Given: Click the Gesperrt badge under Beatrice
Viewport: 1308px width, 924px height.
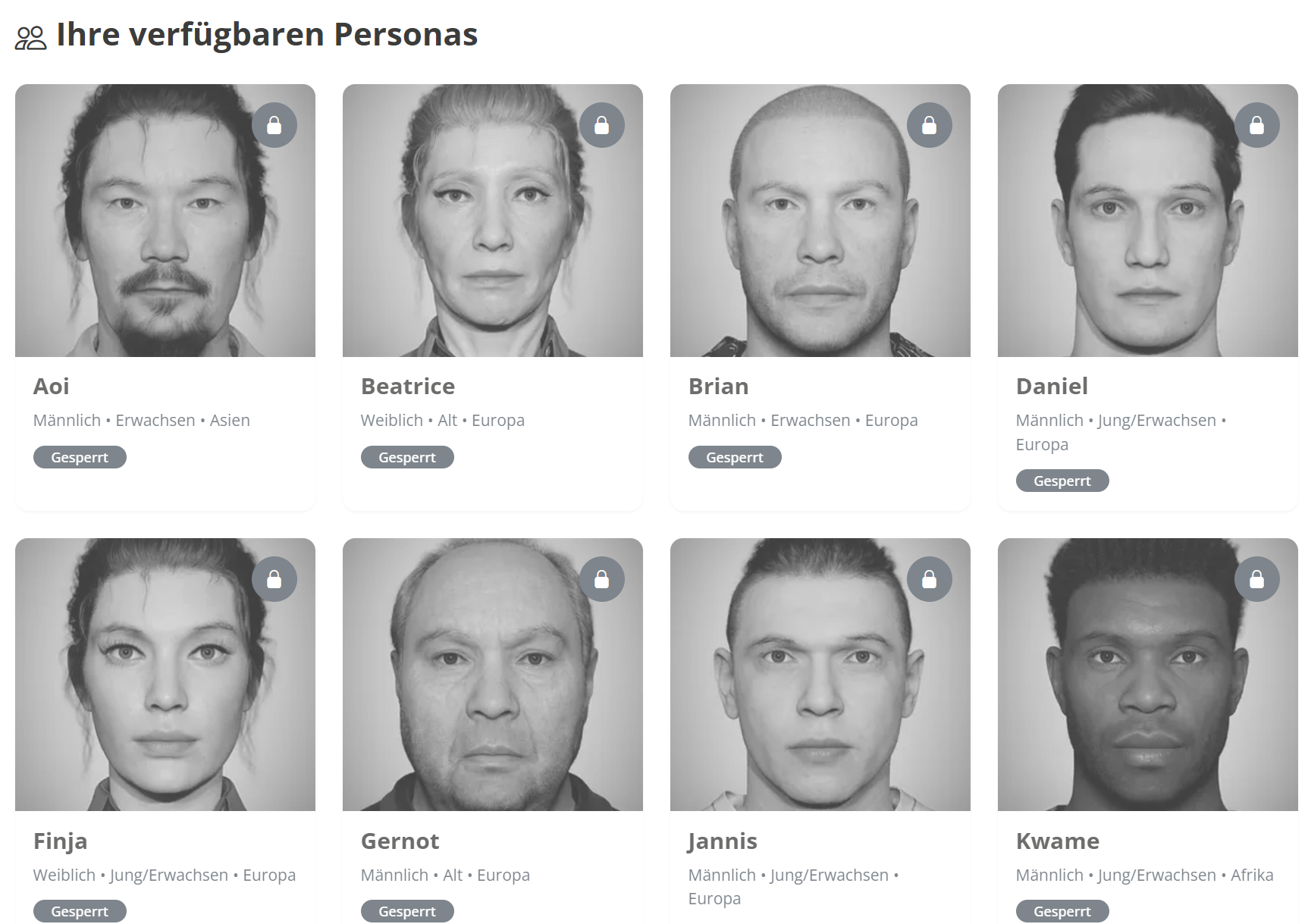Looking at the screenshot, I should (x=407, y=457).
